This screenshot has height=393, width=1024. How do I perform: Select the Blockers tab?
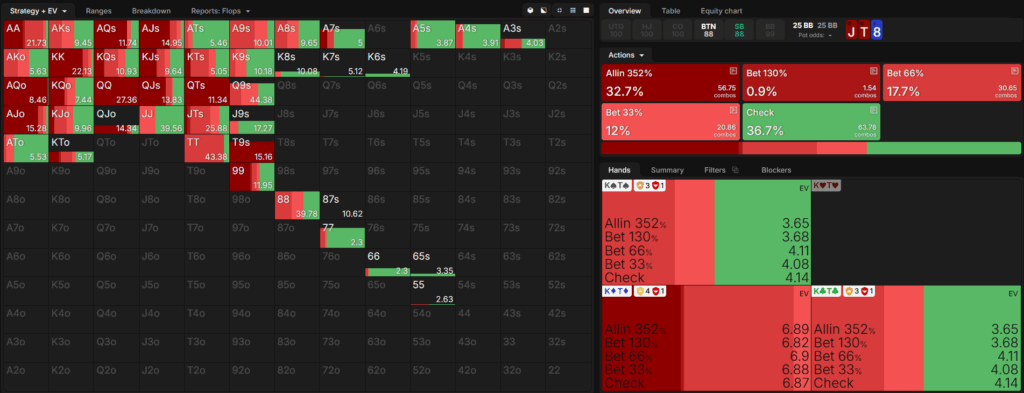coord(776,170)
